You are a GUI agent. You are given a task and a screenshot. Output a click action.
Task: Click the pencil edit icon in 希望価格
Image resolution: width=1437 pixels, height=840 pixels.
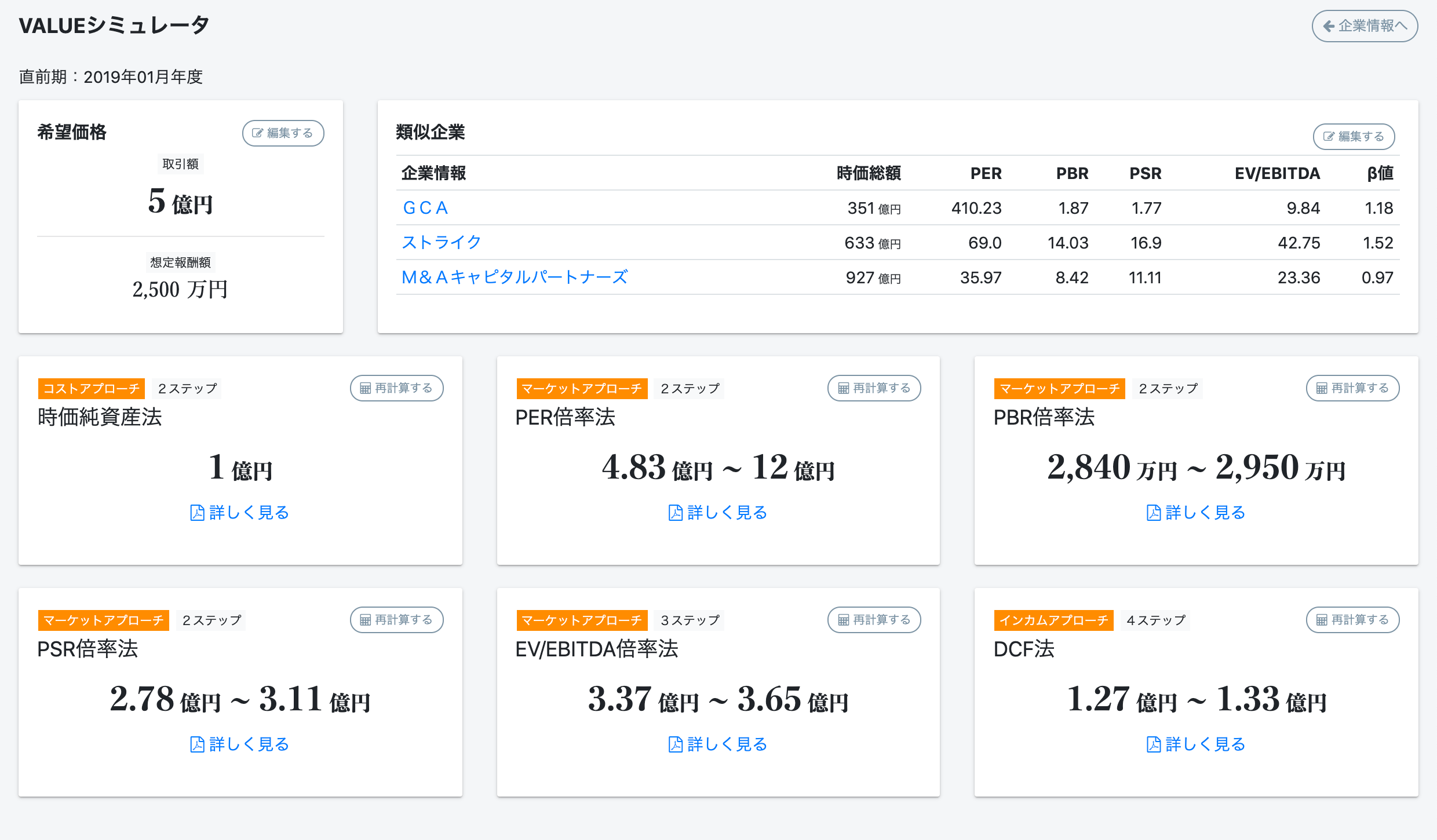pyautogui.click(x=257, y=133)
